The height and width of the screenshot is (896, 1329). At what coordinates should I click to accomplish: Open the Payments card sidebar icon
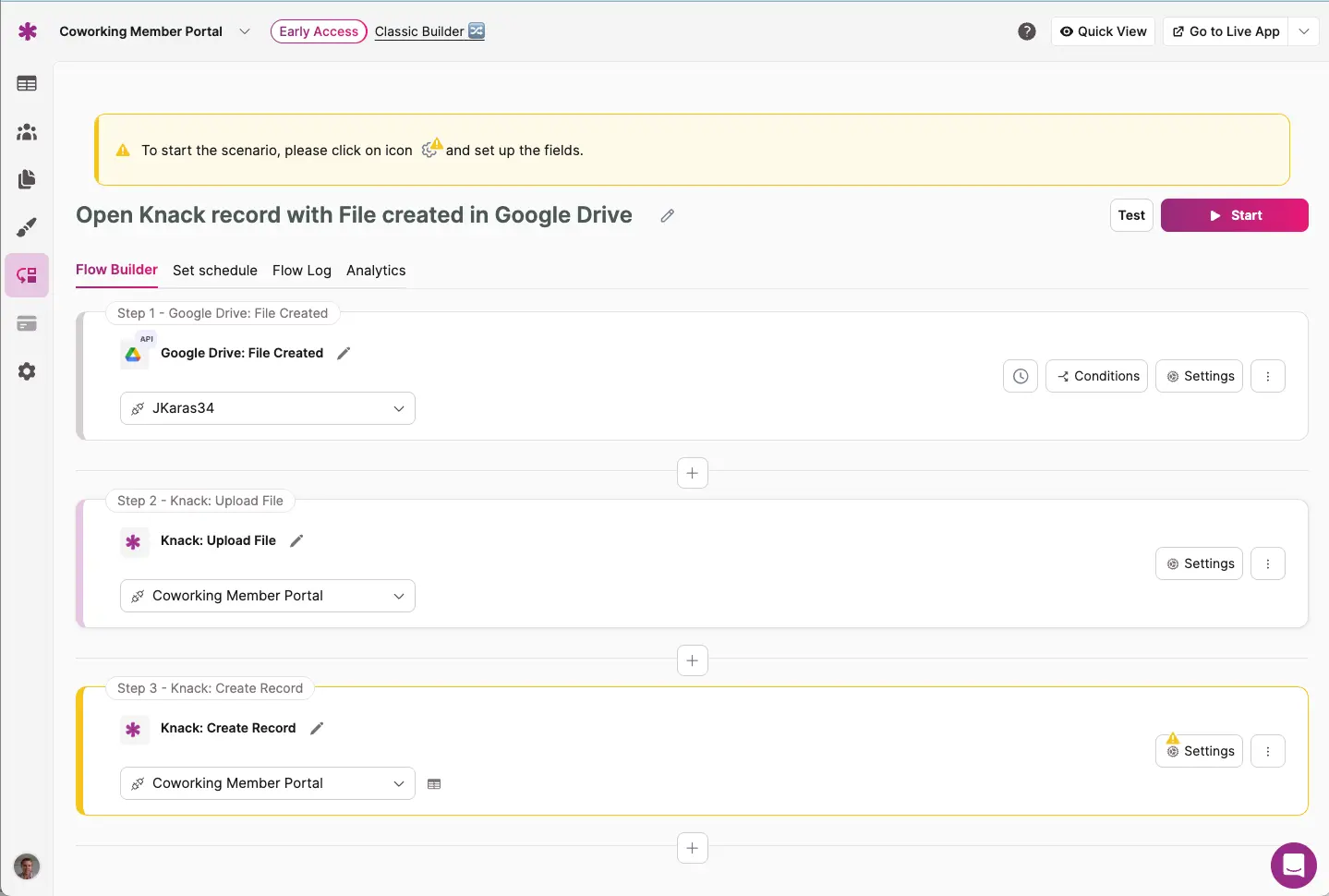[27, 323]
